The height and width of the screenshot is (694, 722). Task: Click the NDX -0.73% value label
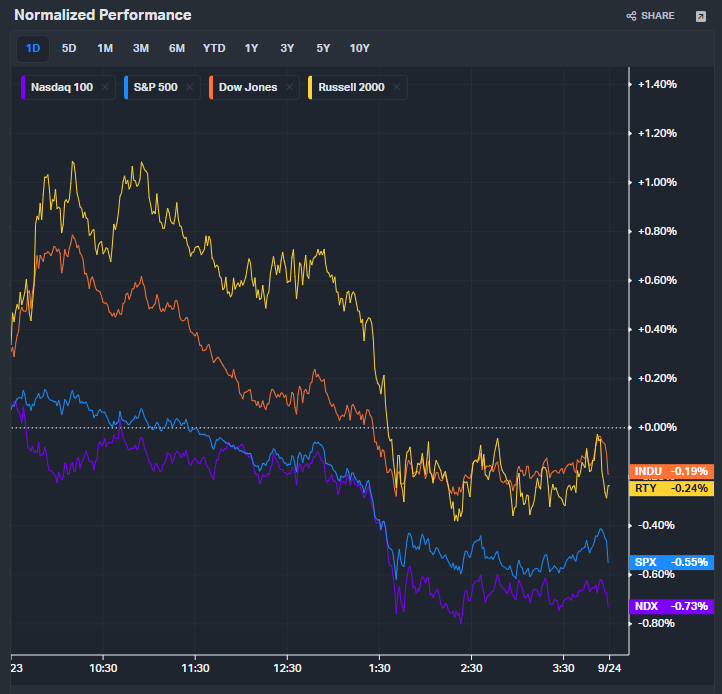[671, 606]
